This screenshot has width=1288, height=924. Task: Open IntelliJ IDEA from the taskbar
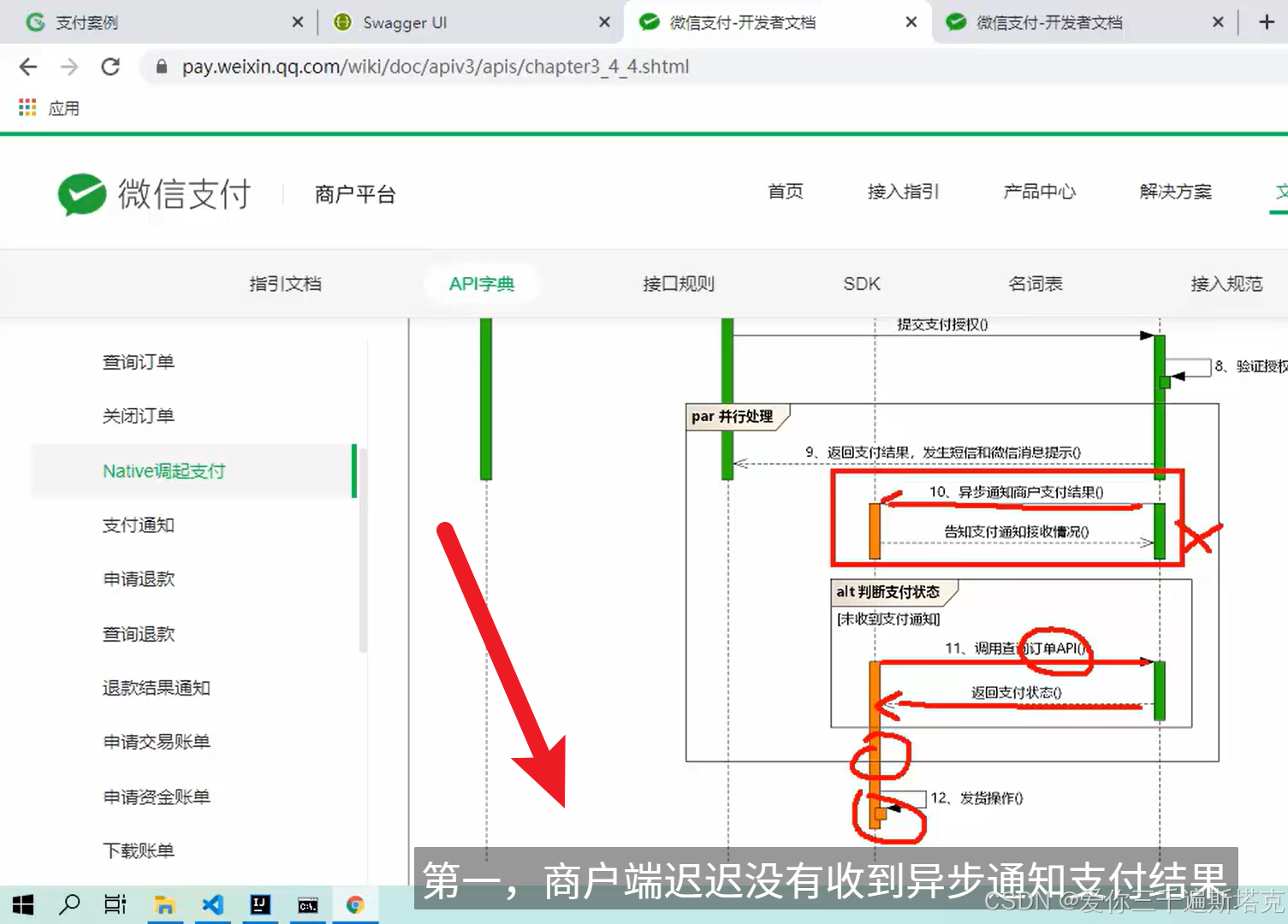click(x=260, y=904)
